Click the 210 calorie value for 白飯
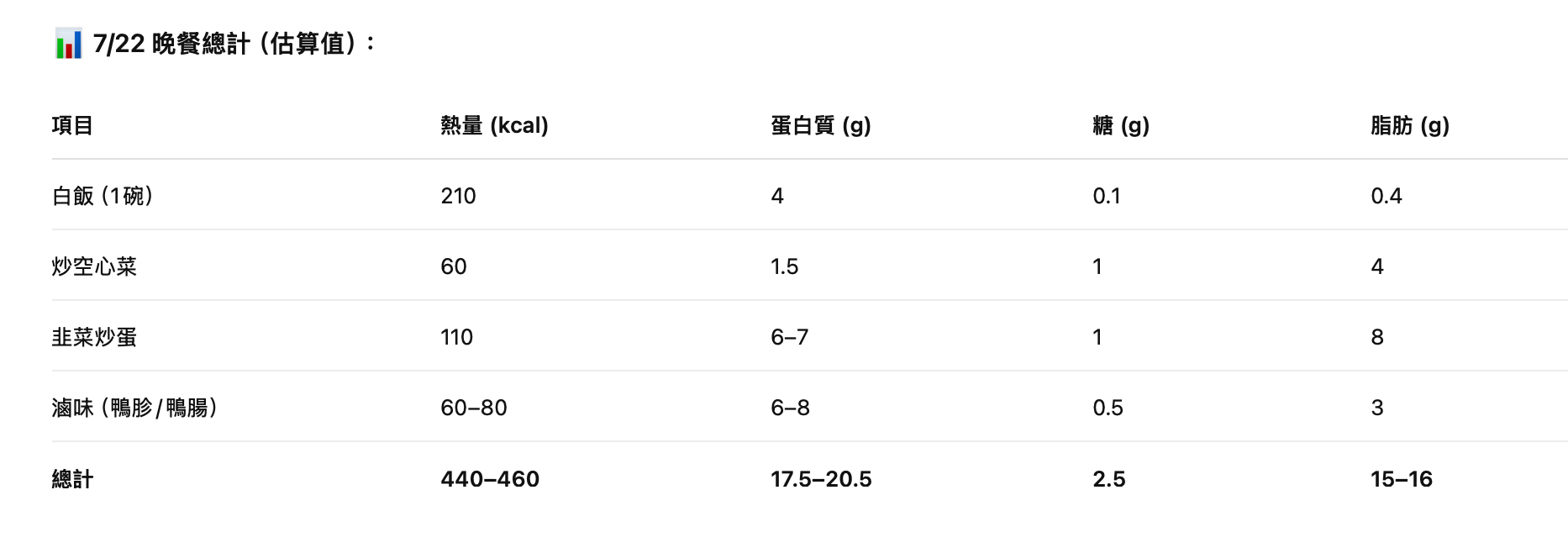Viewport: 1568px width, 548px height. point(458,196)
